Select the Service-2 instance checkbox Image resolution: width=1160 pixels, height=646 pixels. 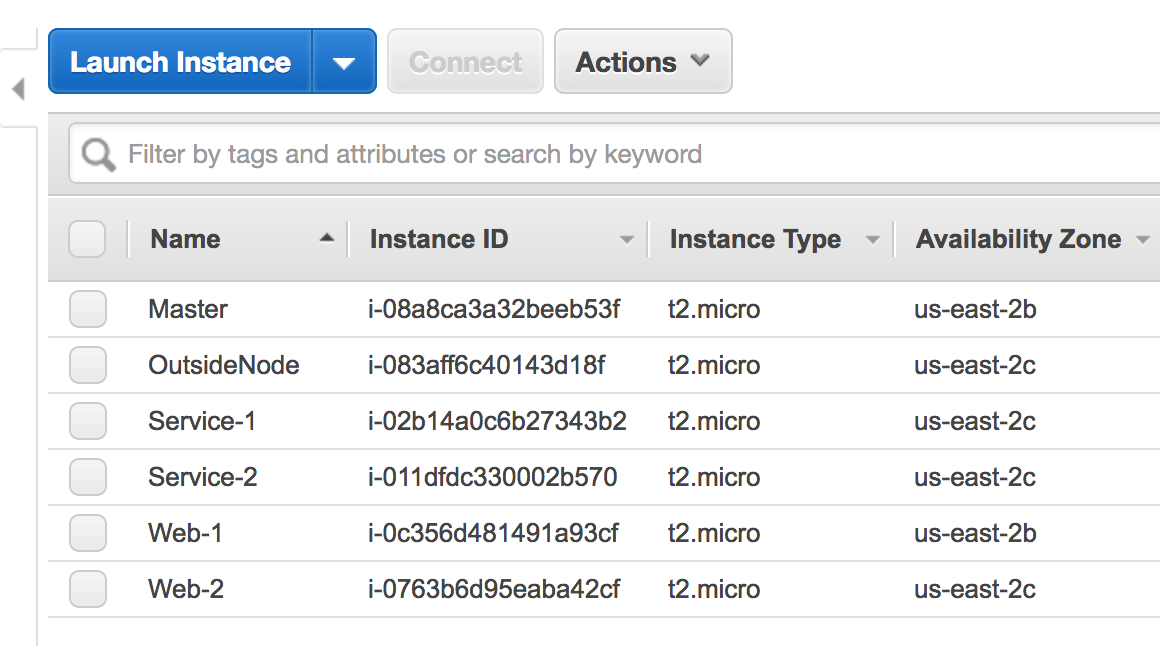coord(88,478)
